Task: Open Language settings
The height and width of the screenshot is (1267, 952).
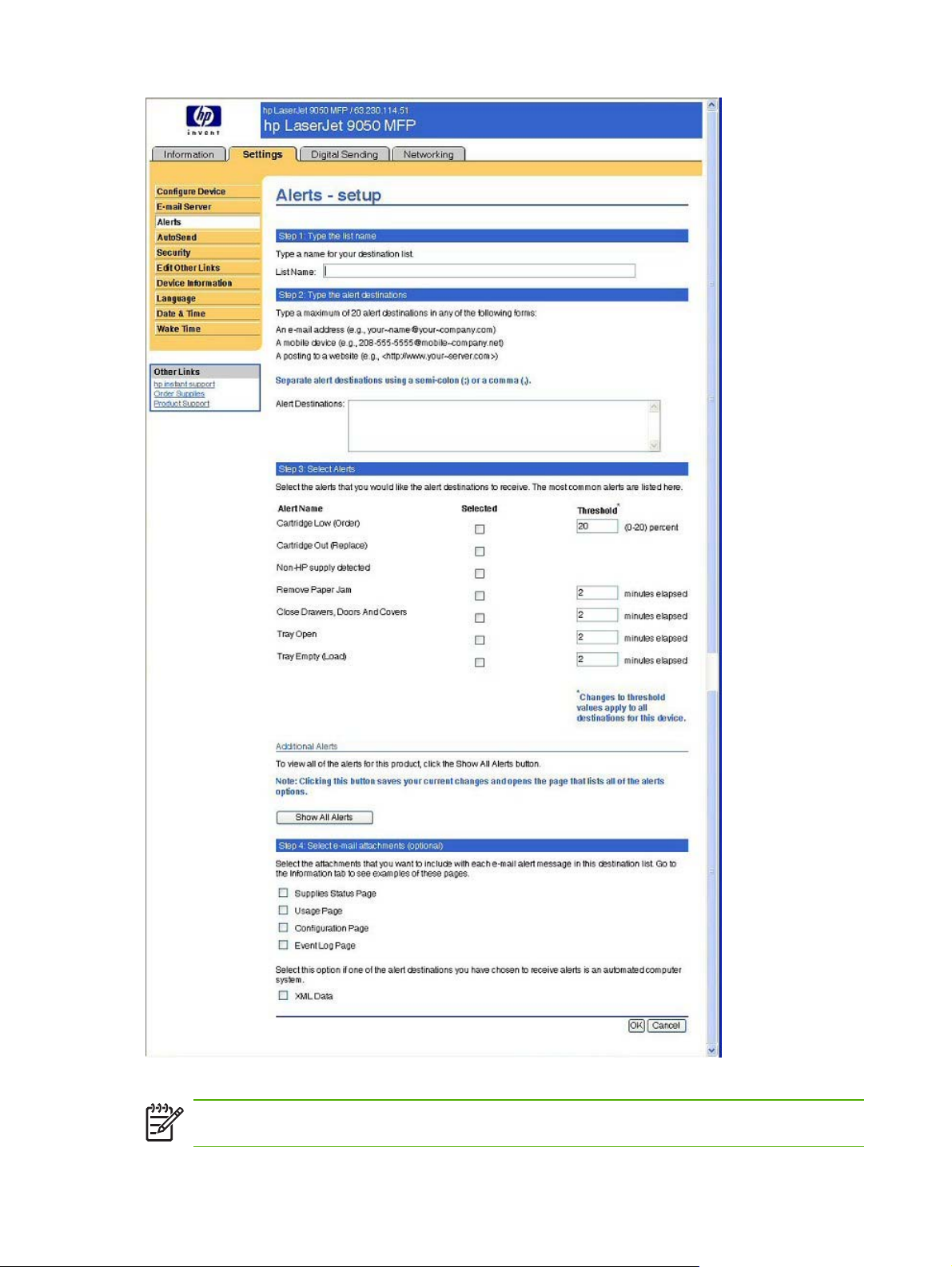Action: tap(207, 298)
